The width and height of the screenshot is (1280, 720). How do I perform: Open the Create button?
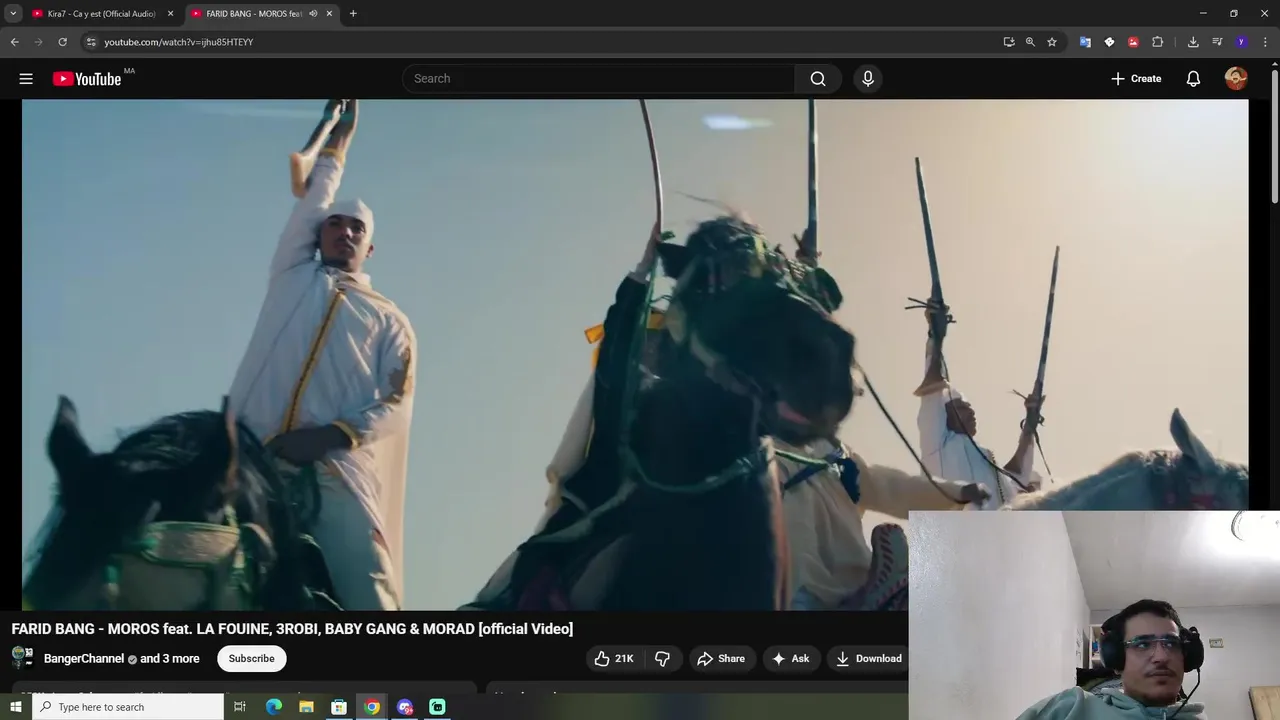pyautogui.click(x=1136, y=79)
